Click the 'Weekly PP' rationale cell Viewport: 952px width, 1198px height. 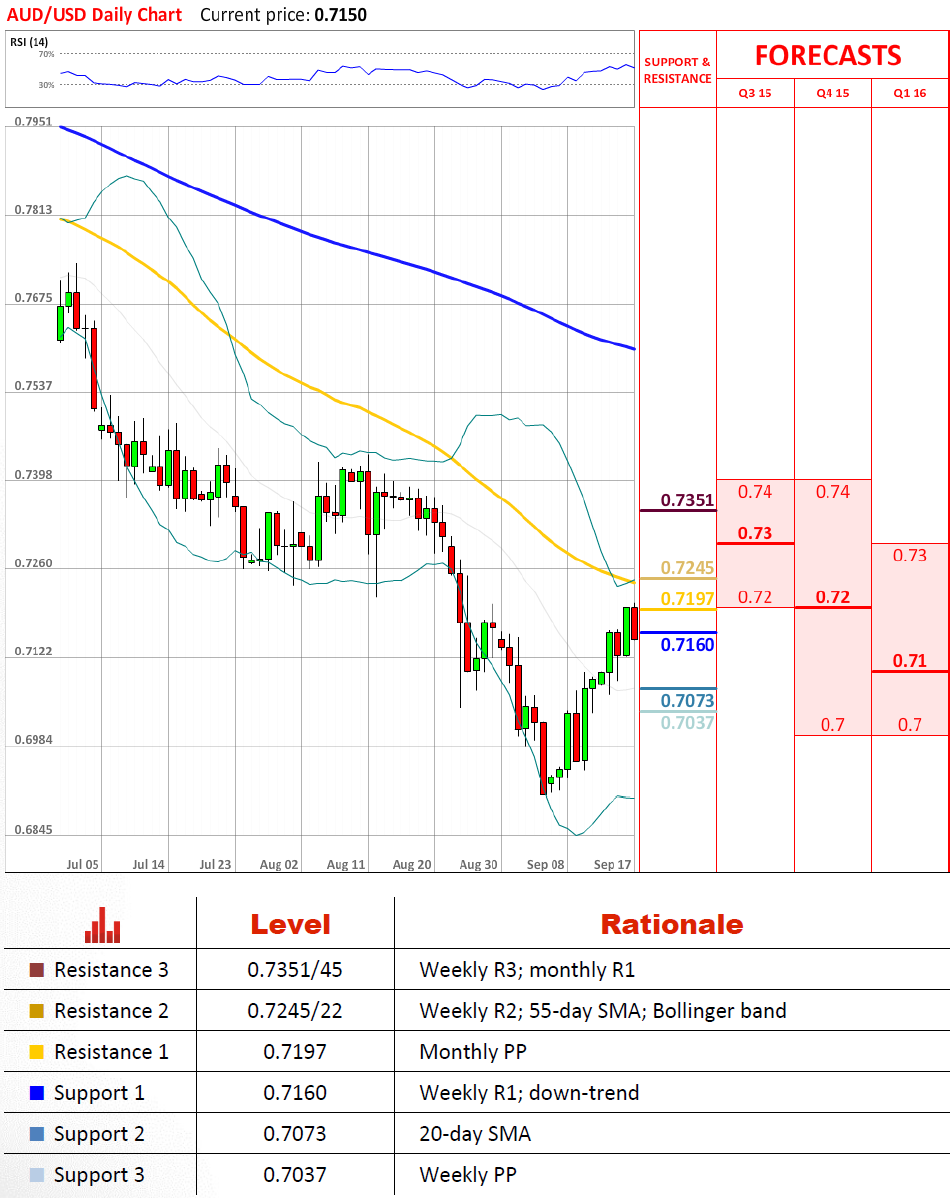tap(468, 1175)
